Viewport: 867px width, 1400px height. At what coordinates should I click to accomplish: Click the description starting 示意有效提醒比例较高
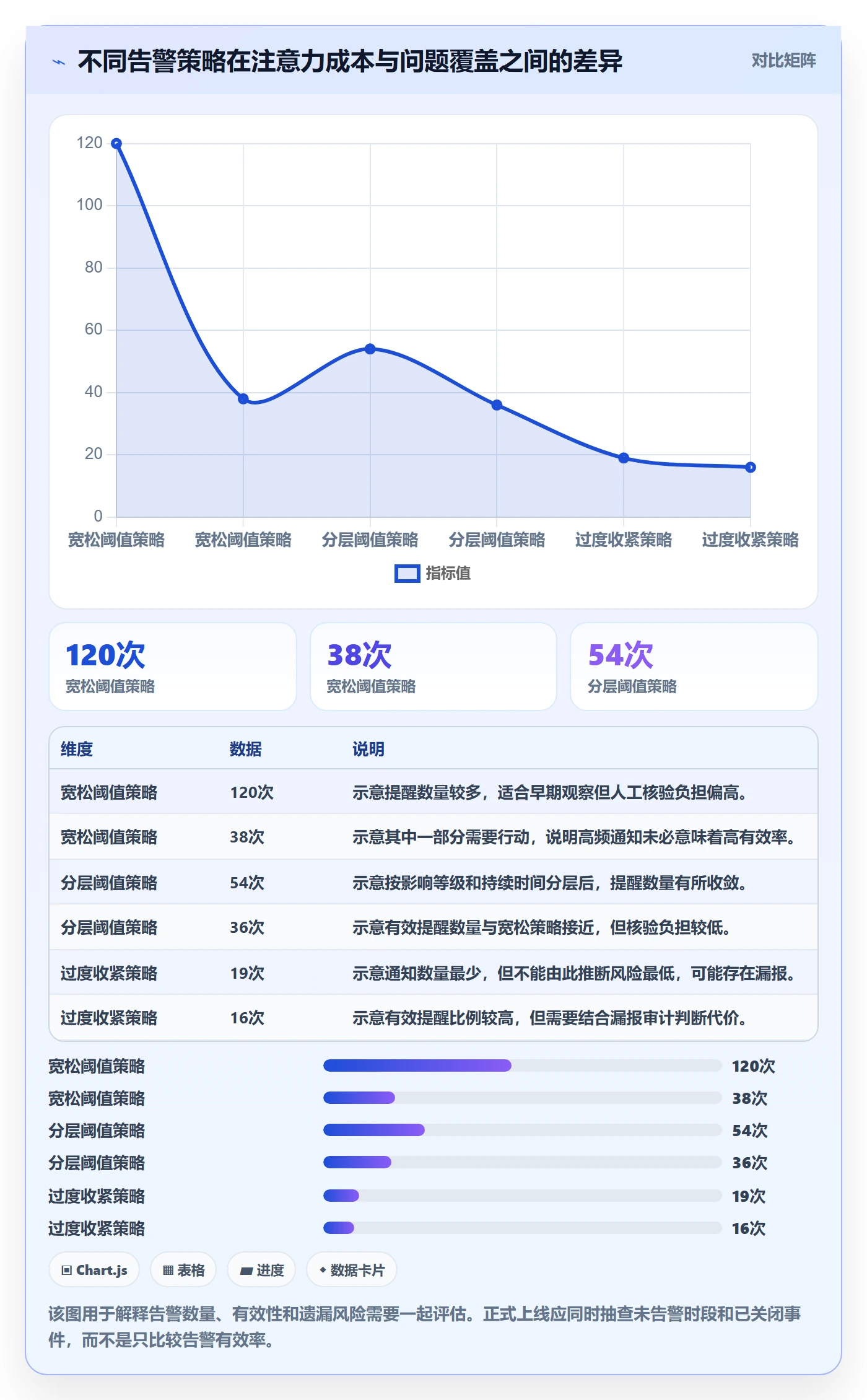549,1018
